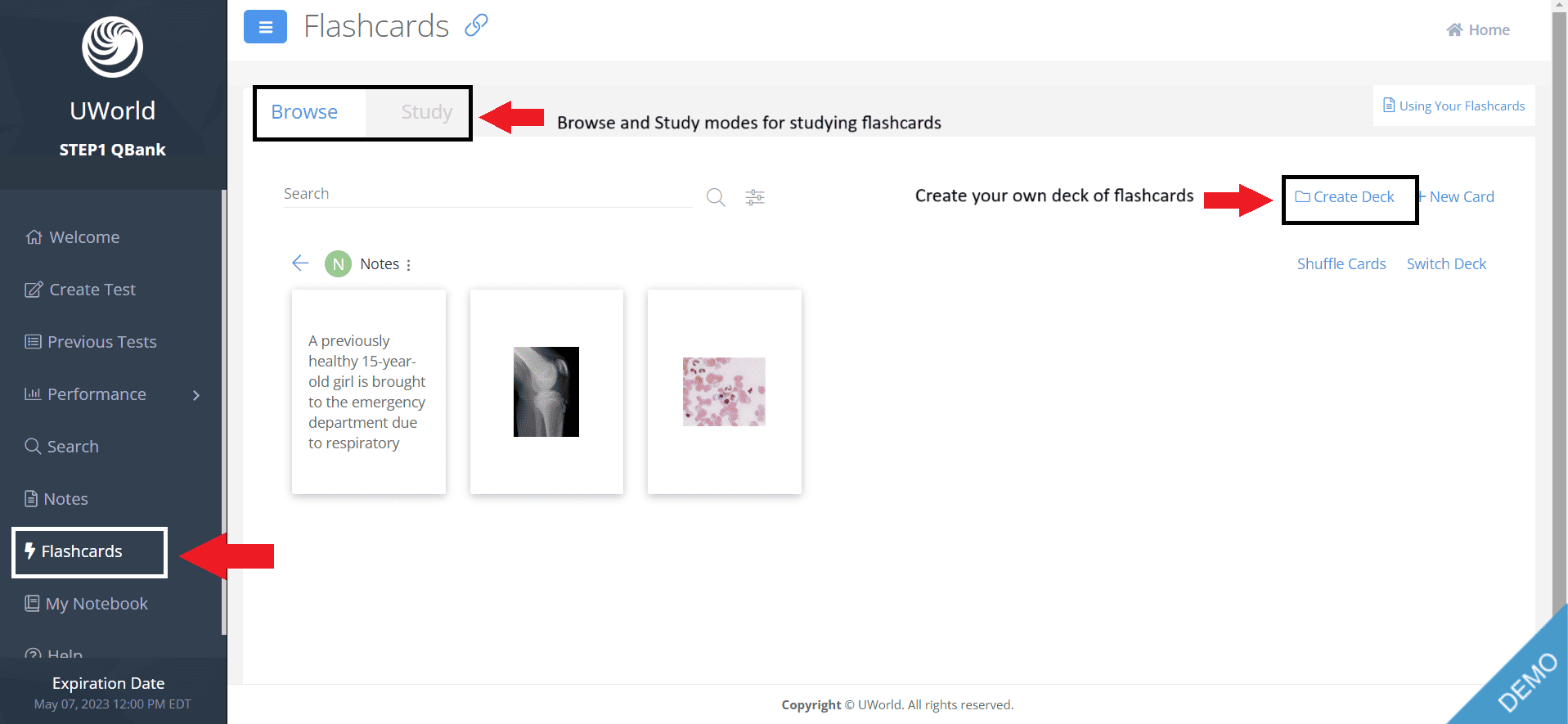Expand the Performance submenu chevron
Viewport: 1568px width, 724px height.
(x=196, y=395)
